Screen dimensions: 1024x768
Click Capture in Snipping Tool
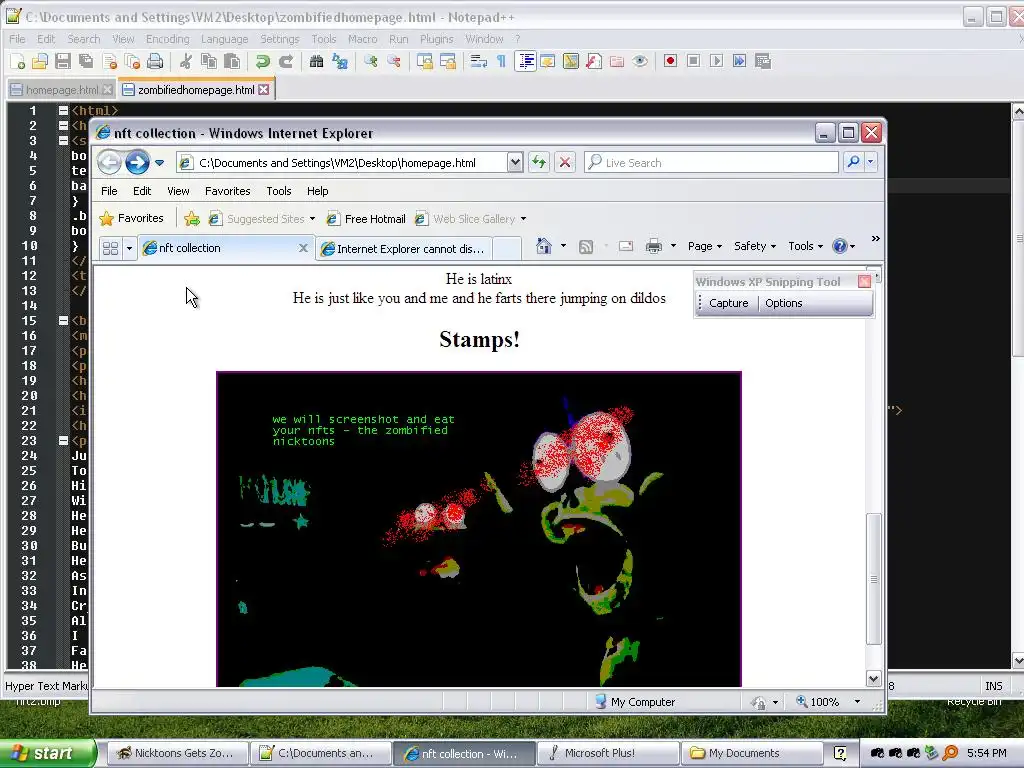pyautogui.click(x=728, y=303)
